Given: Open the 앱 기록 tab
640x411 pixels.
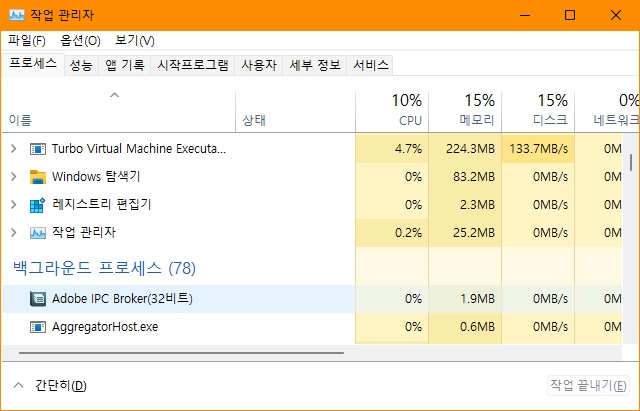Looking at the screenshot, I should tap(124, 65).
